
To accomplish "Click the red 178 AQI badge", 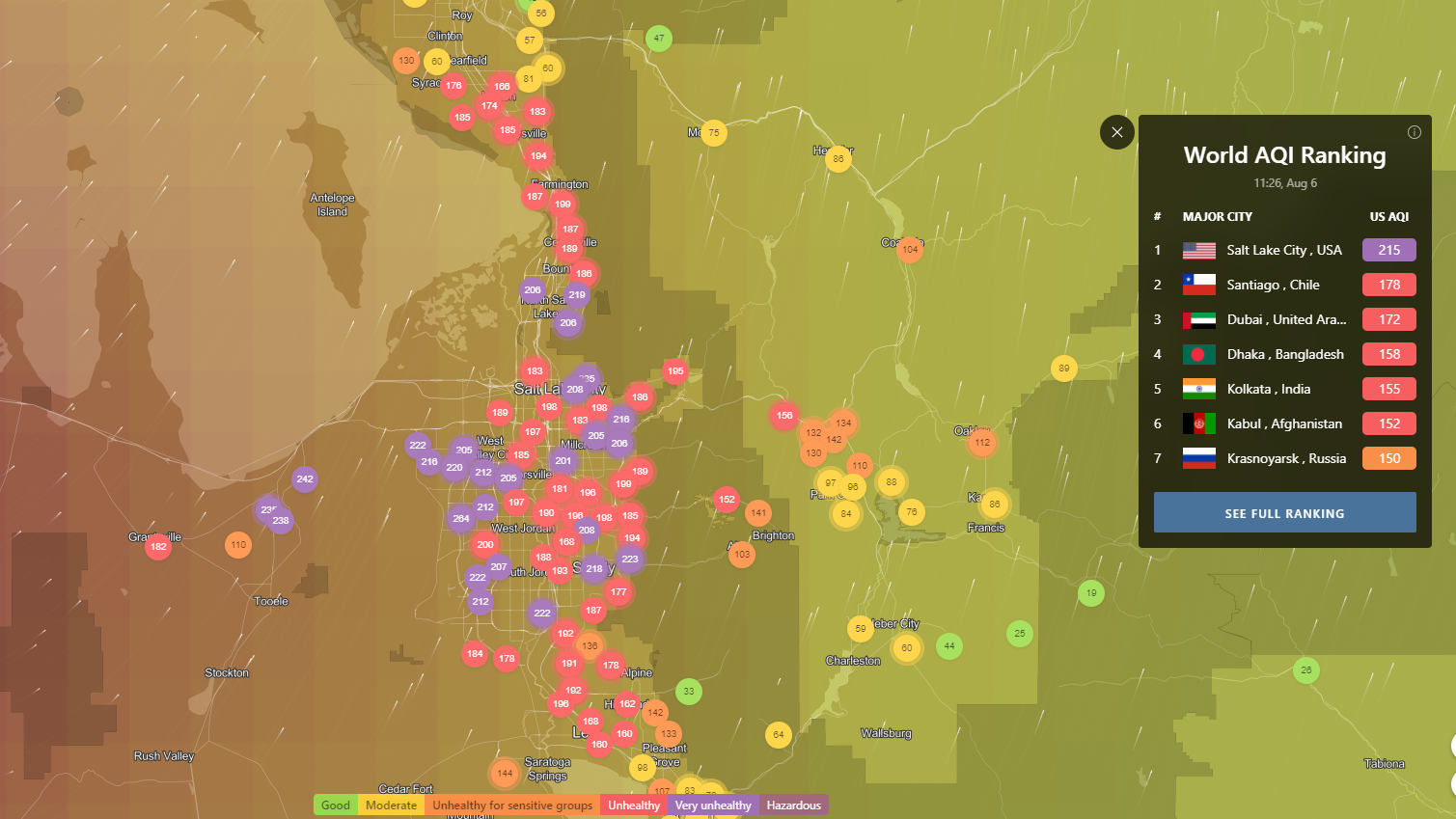I will [1389, 285].
